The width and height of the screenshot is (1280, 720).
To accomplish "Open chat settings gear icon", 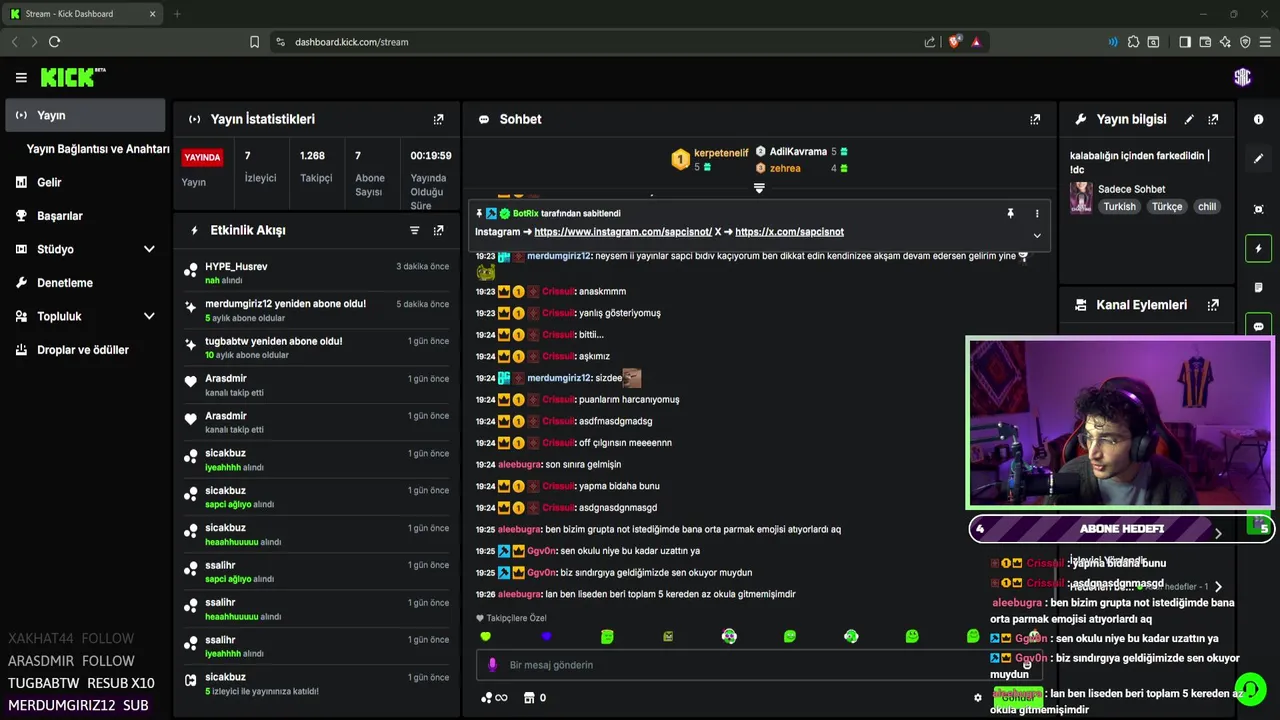I will [x=978, y=698].
